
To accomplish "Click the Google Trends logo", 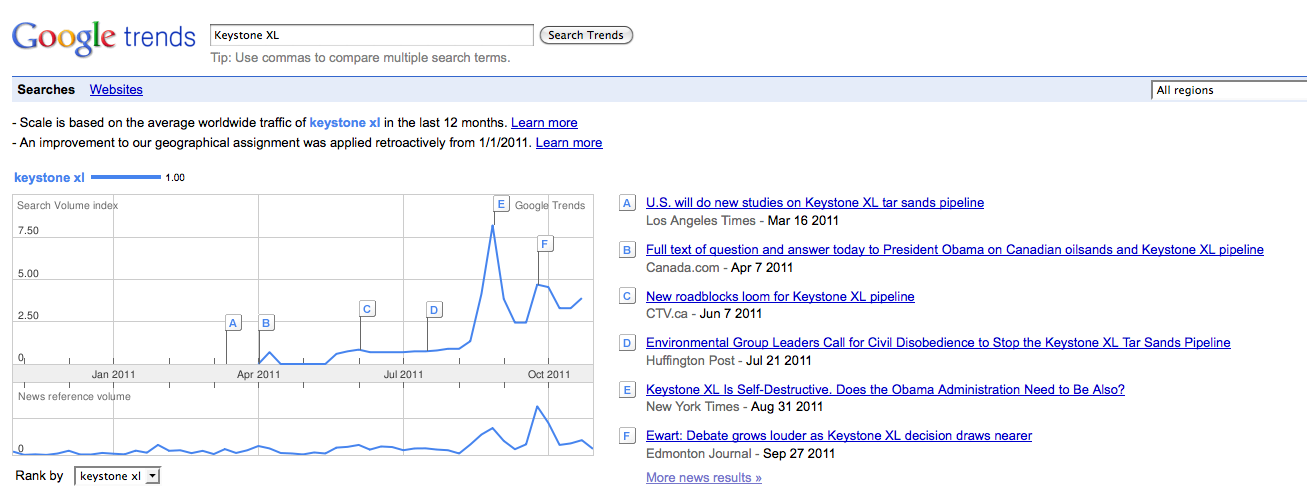I will (103, 38).
